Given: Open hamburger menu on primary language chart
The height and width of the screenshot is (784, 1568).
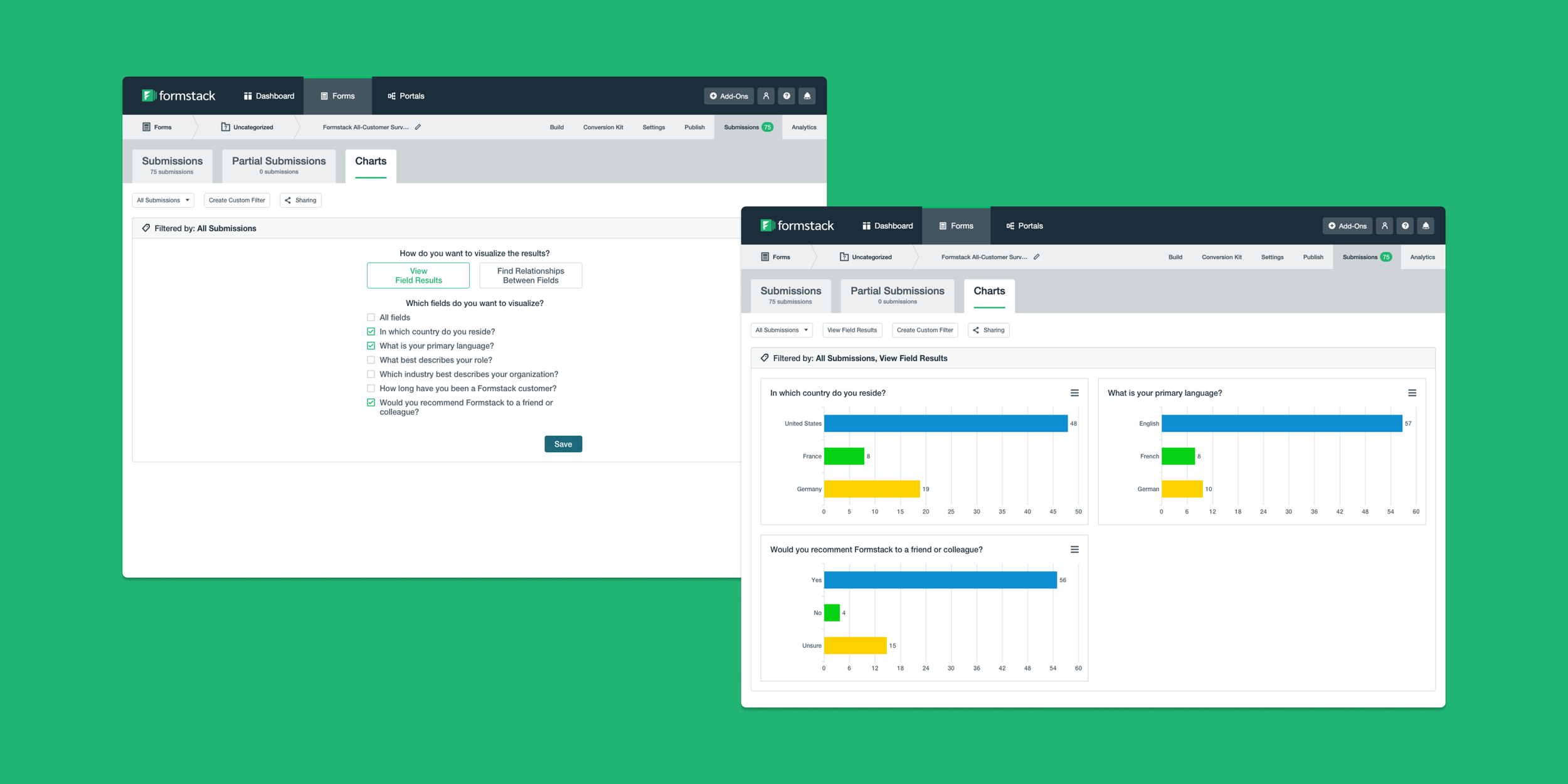Looking at the screenshot, I should pos(1412,393).
